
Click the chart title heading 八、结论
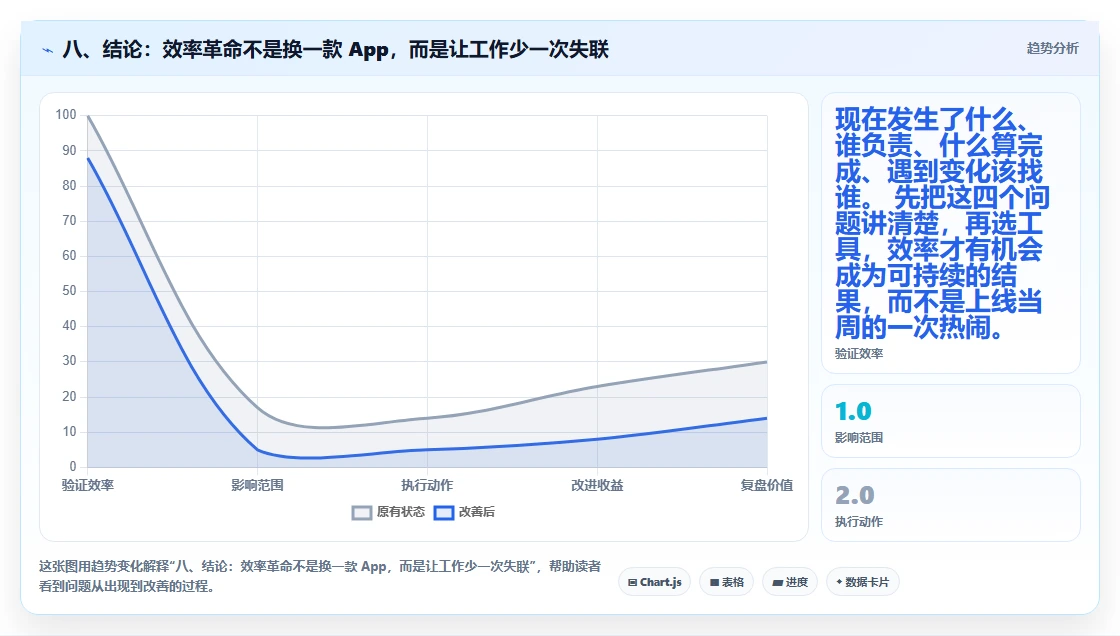[x=336, y=49]
